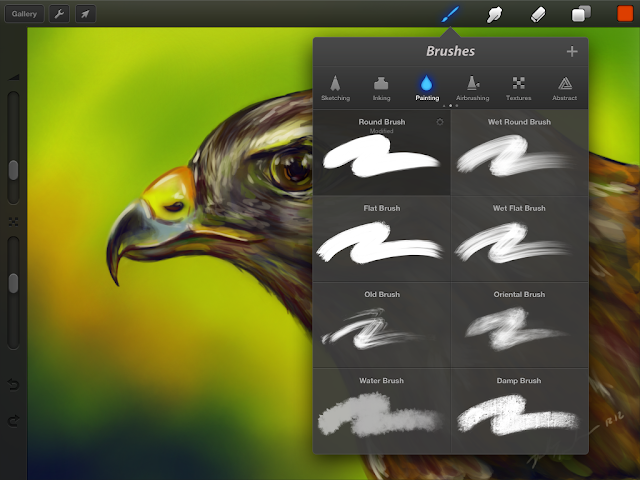Choose the Damp Brush
Screen dimensions: 640x480
519,411
